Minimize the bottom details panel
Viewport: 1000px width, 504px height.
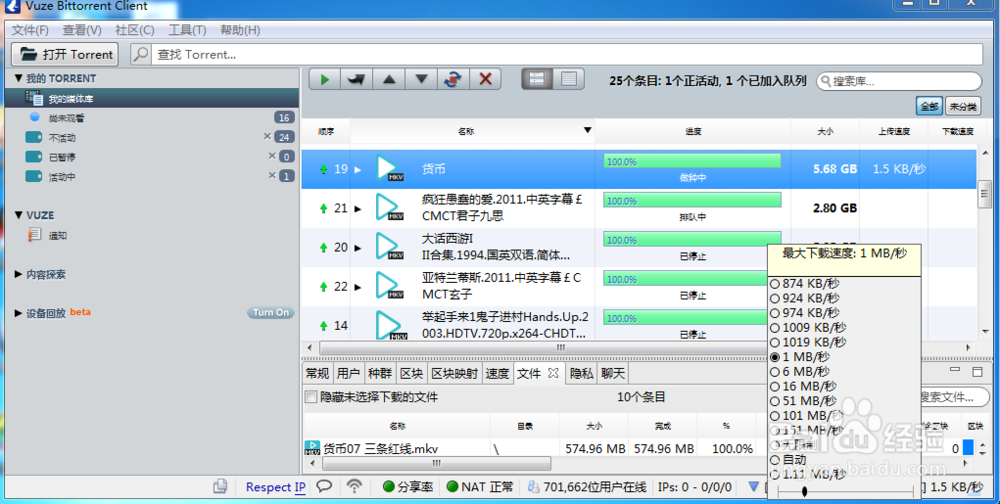(x=955, y=369)
